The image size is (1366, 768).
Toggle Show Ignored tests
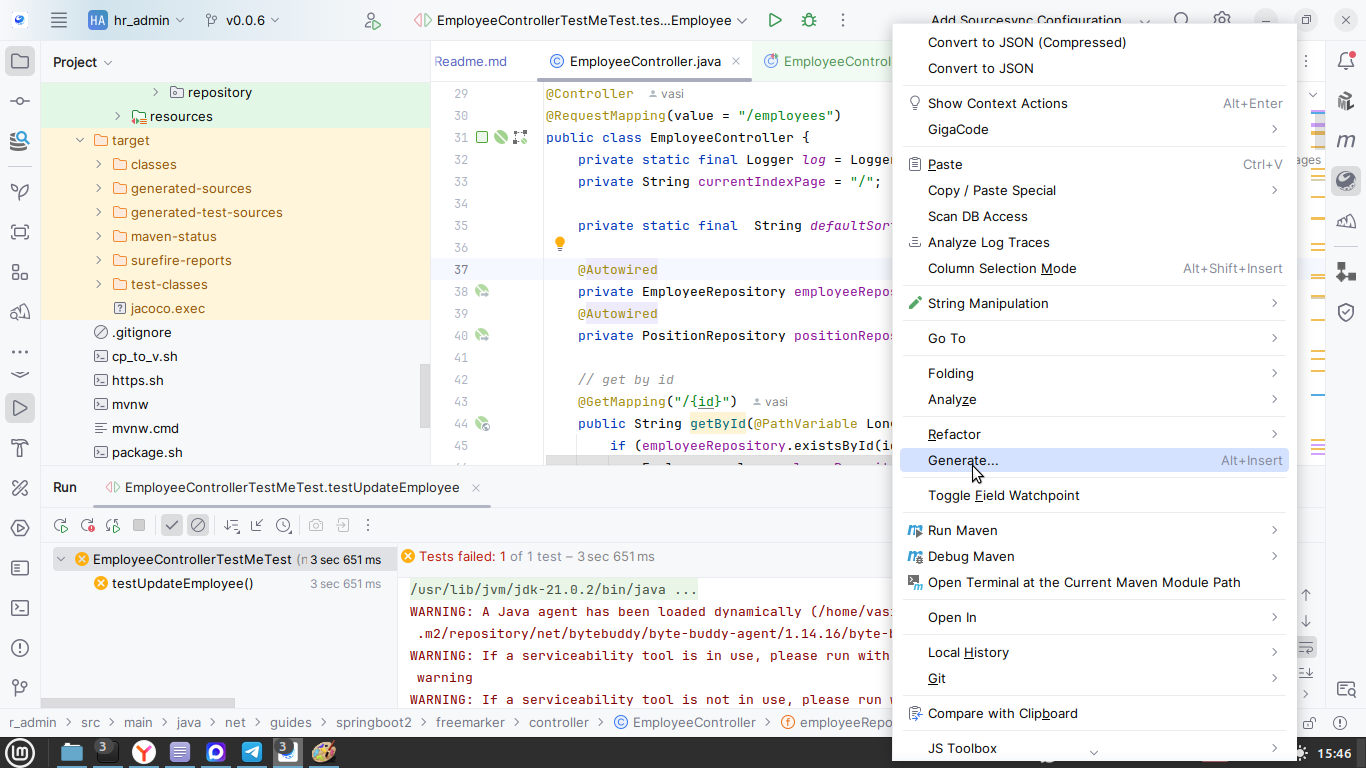coord(198,525)
